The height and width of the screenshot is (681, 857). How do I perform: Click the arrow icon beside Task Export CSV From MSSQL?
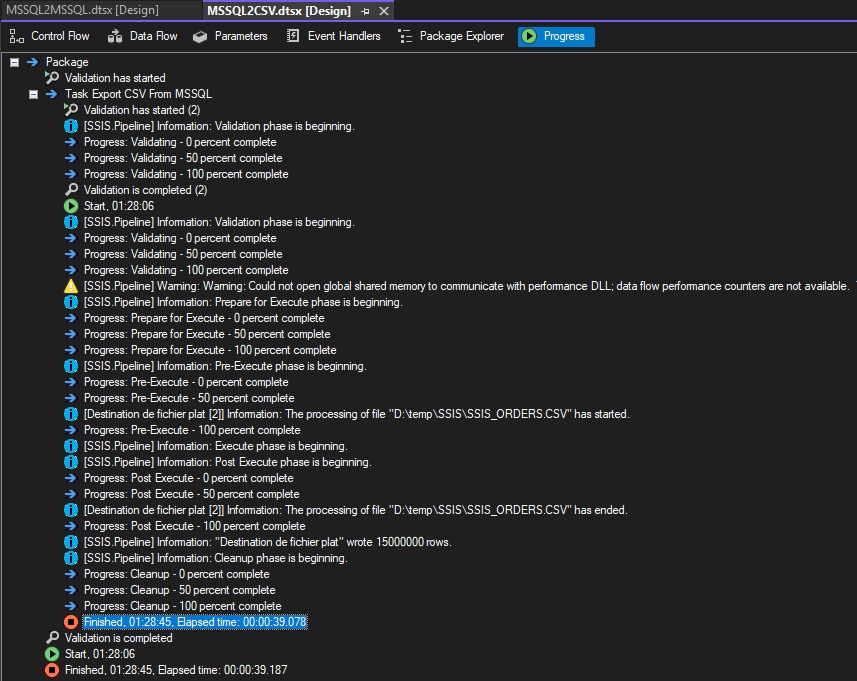(52, 94)
